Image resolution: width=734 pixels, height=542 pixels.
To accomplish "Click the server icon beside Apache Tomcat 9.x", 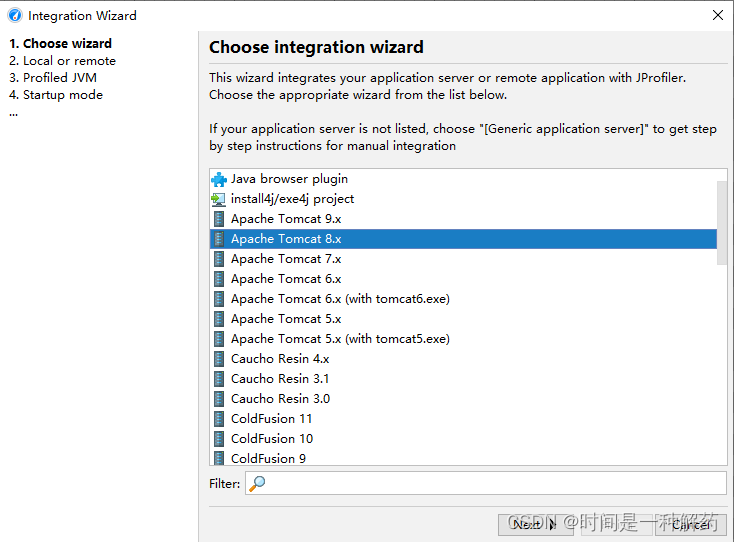I will click(x=219, y=219).
